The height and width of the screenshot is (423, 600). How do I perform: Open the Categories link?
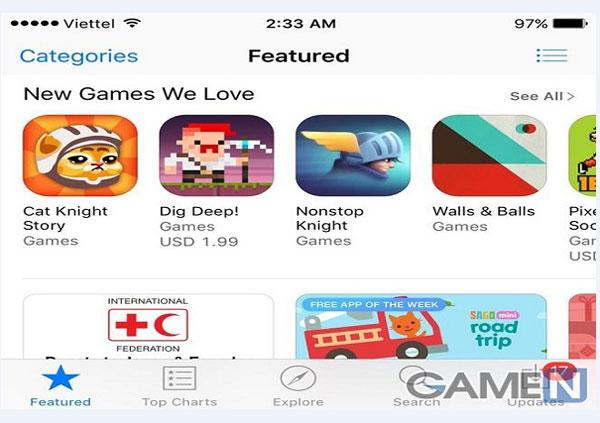79,56
